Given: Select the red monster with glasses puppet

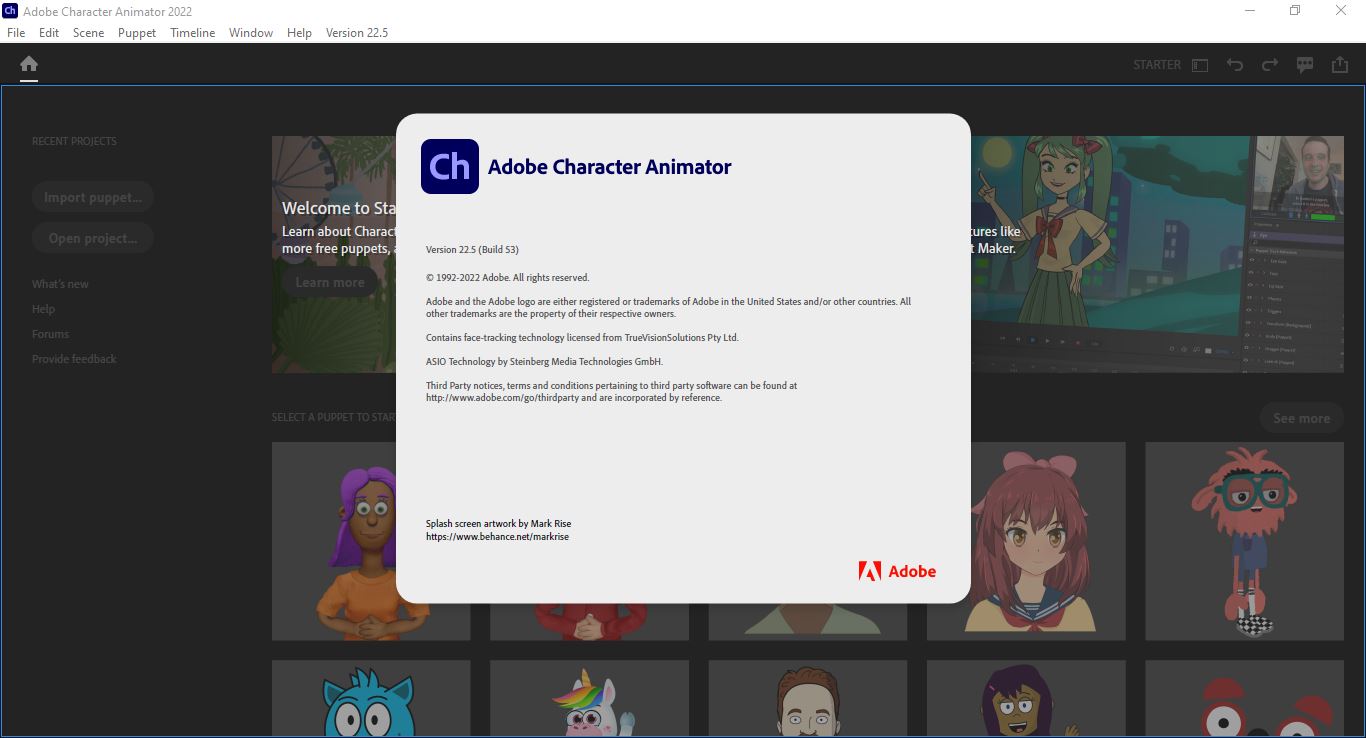Looking at the screenshot, I should click(1244, 541).
